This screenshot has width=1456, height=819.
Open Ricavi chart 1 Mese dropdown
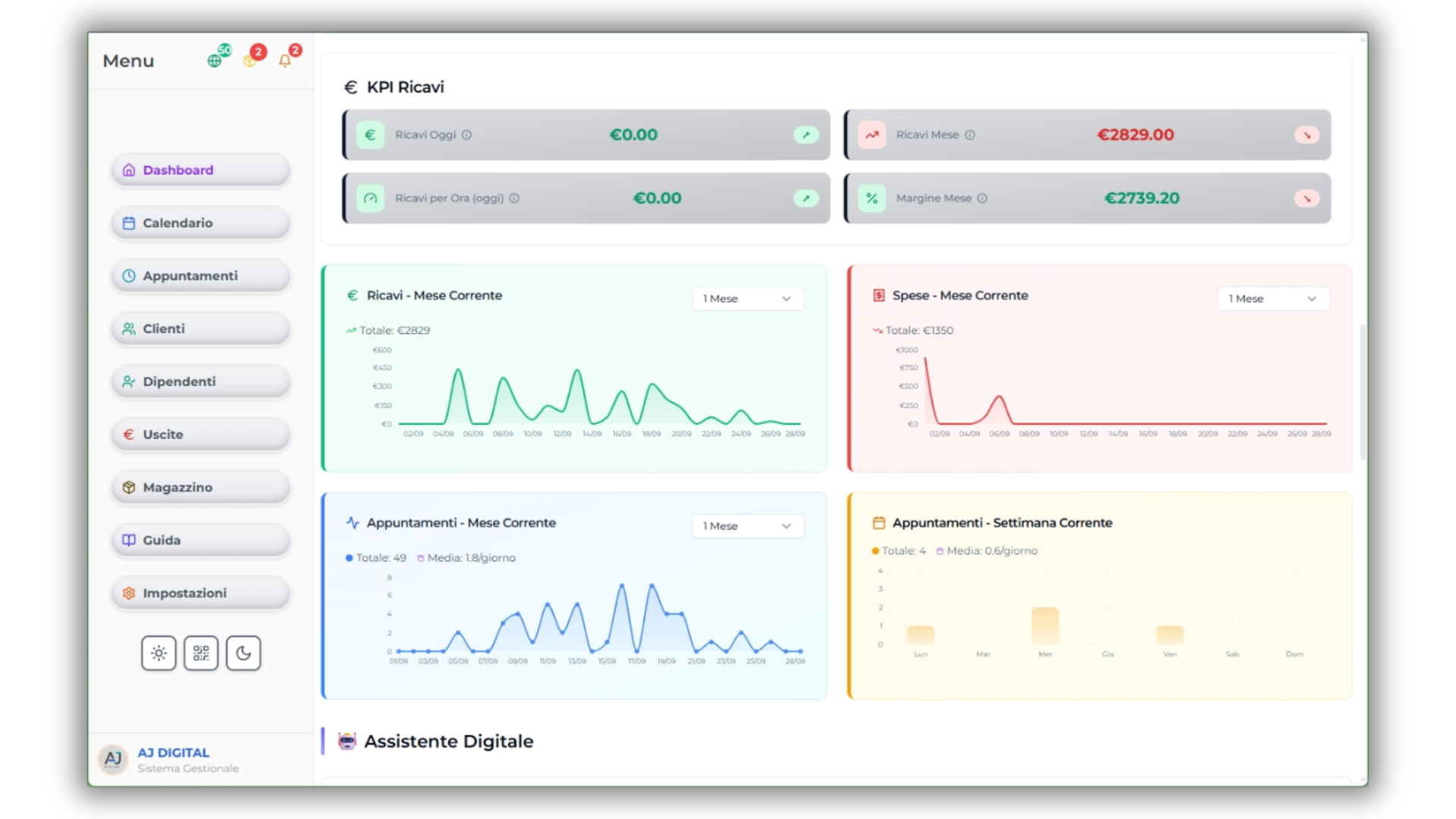coord(748,299)
